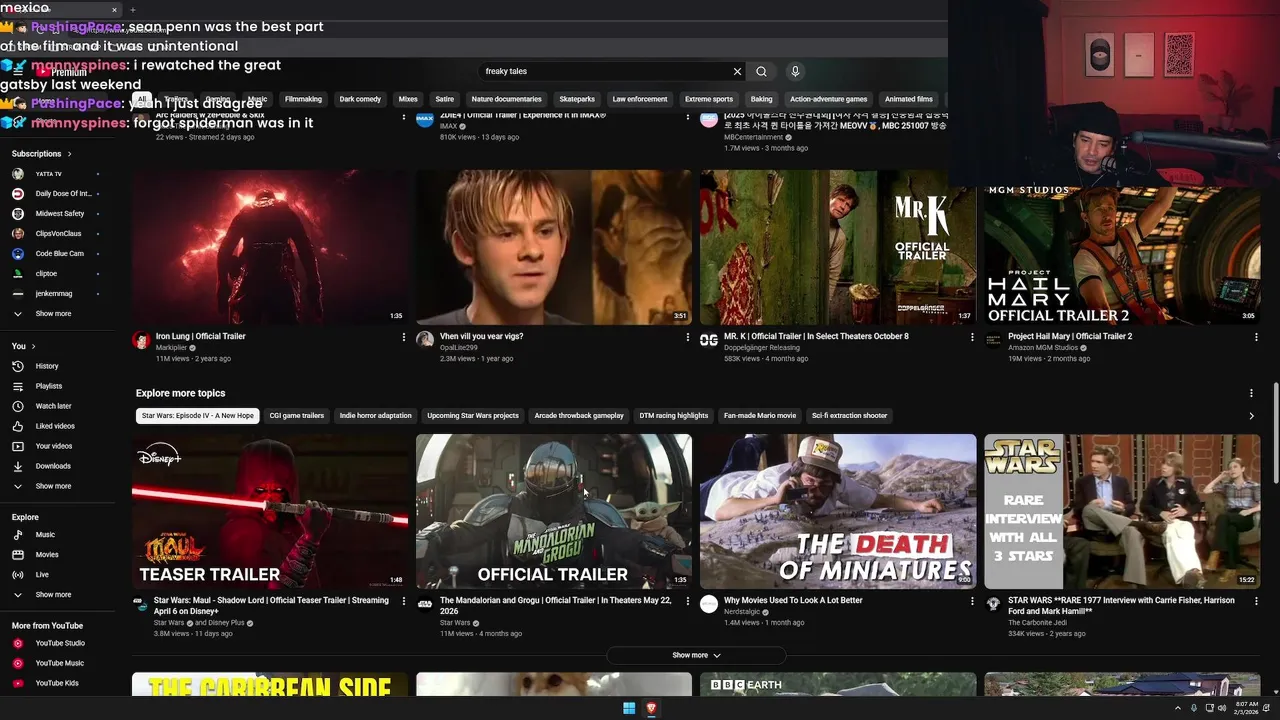Launch YouTube Kids
This screenshot has height=720, width=1280.
(x=57, y=683)
